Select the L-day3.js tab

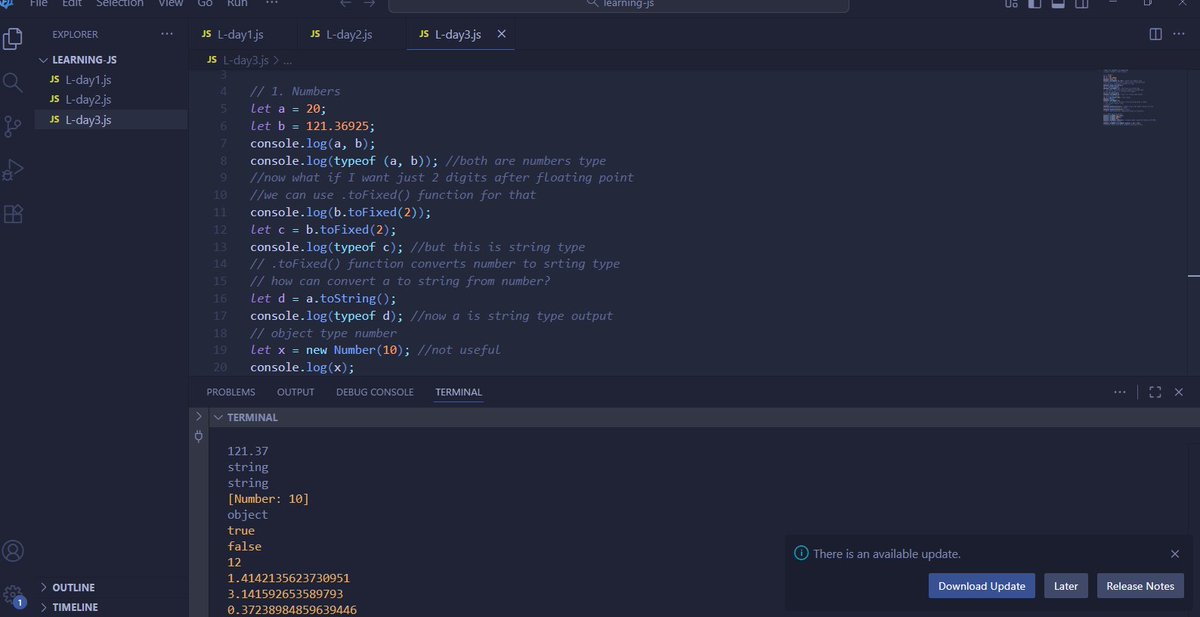(458, 34)
